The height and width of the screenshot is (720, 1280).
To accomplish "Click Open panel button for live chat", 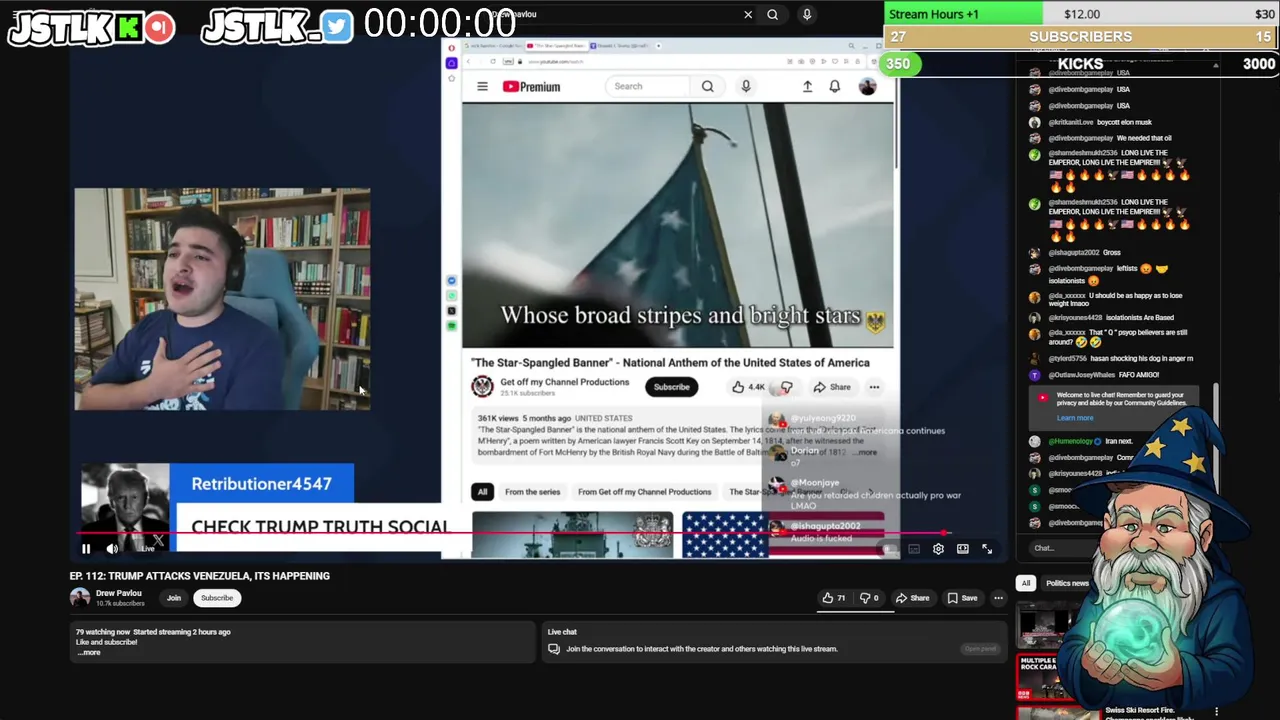I will 980,649.
